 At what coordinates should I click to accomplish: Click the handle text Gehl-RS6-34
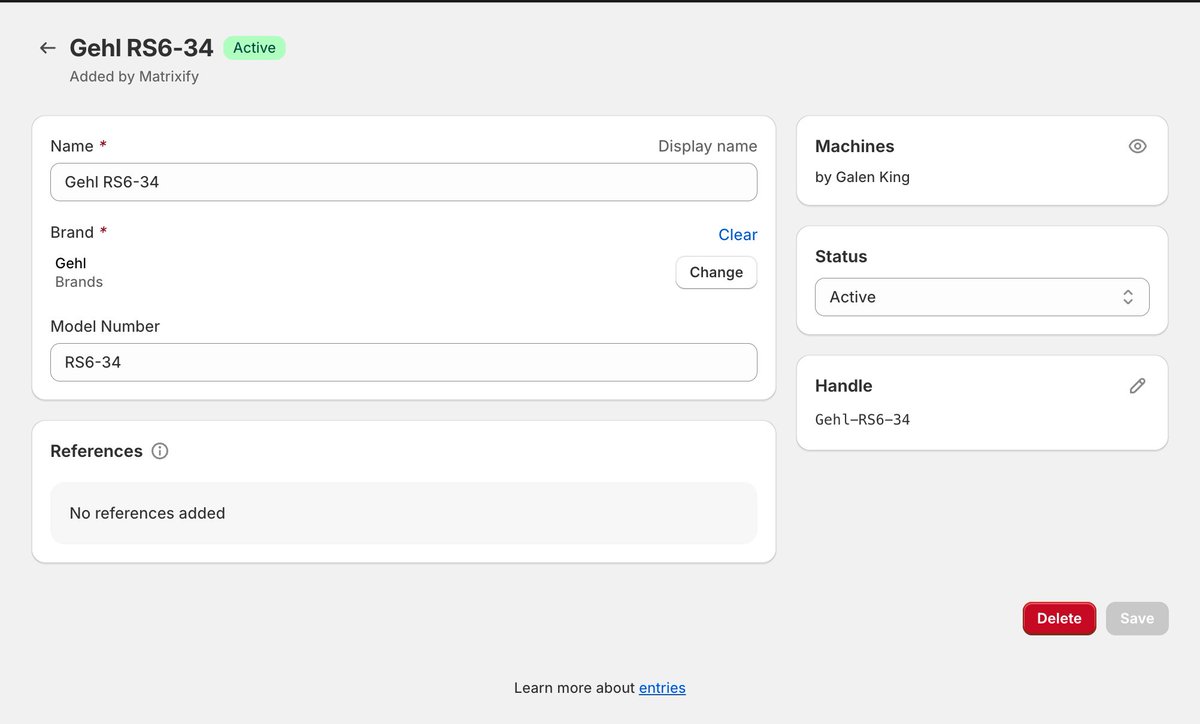[x=863, y=420]
